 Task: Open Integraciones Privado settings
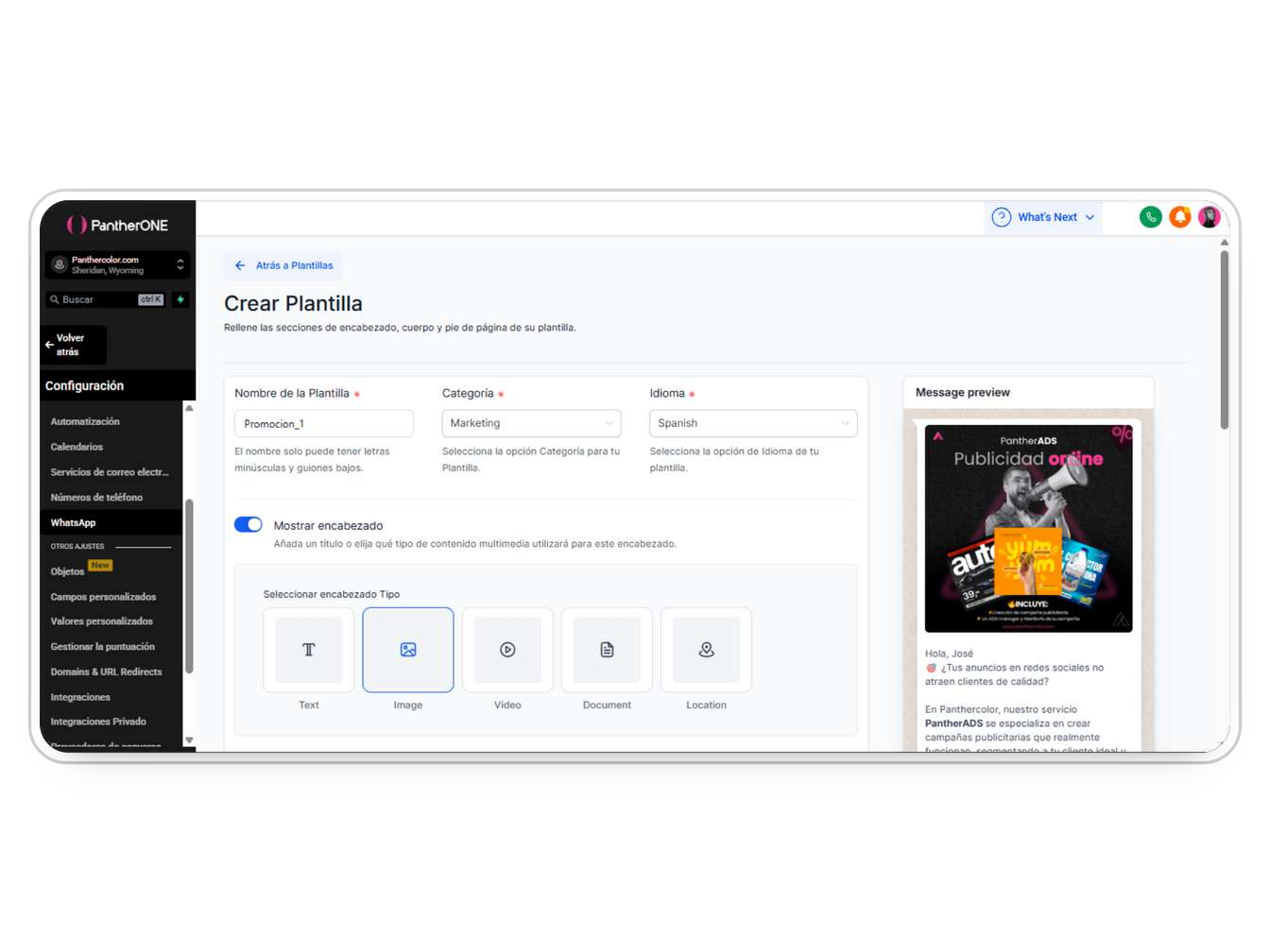coord(98,722)
